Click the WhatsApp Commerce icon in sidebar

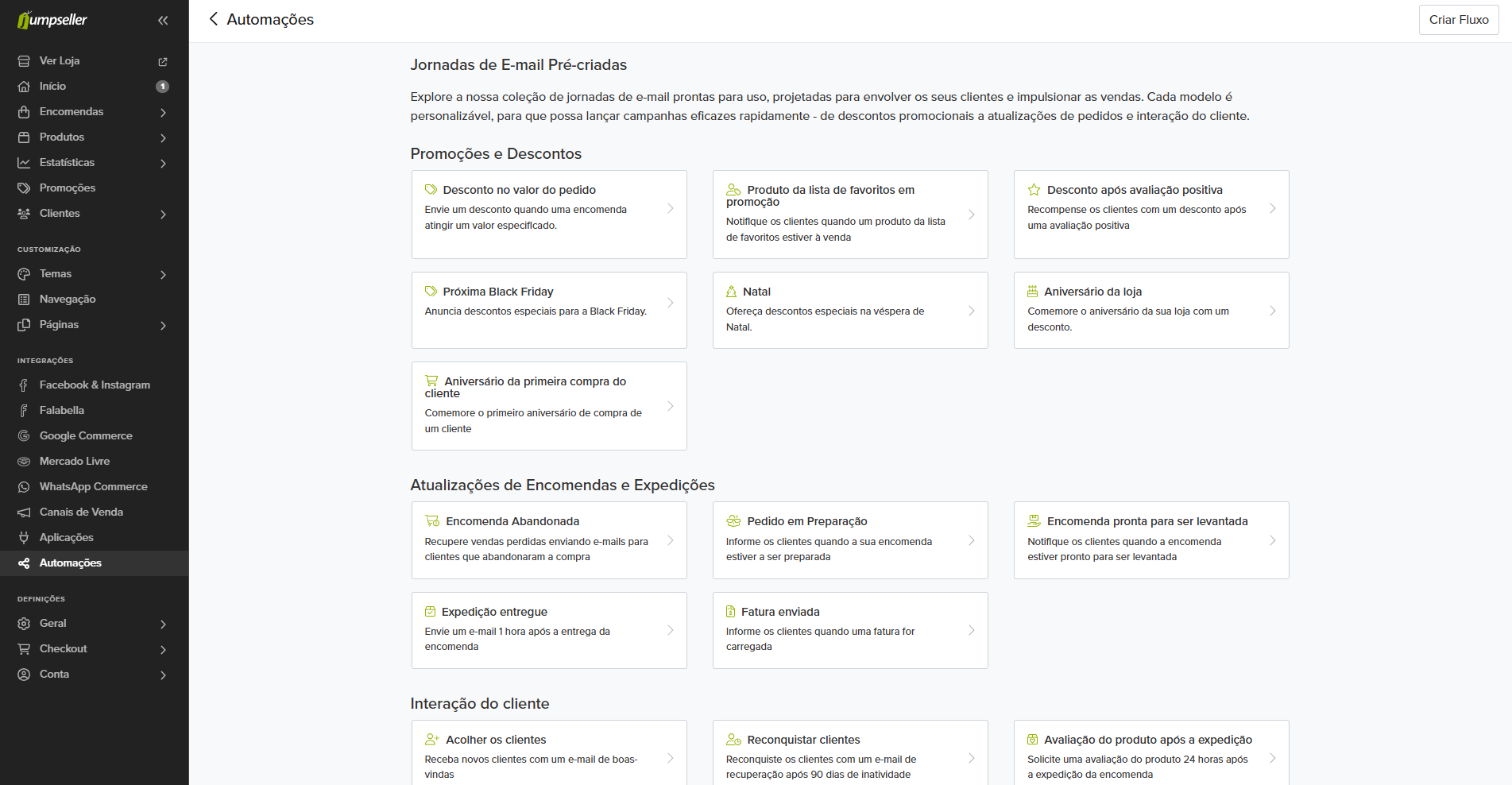click(24, 487)
